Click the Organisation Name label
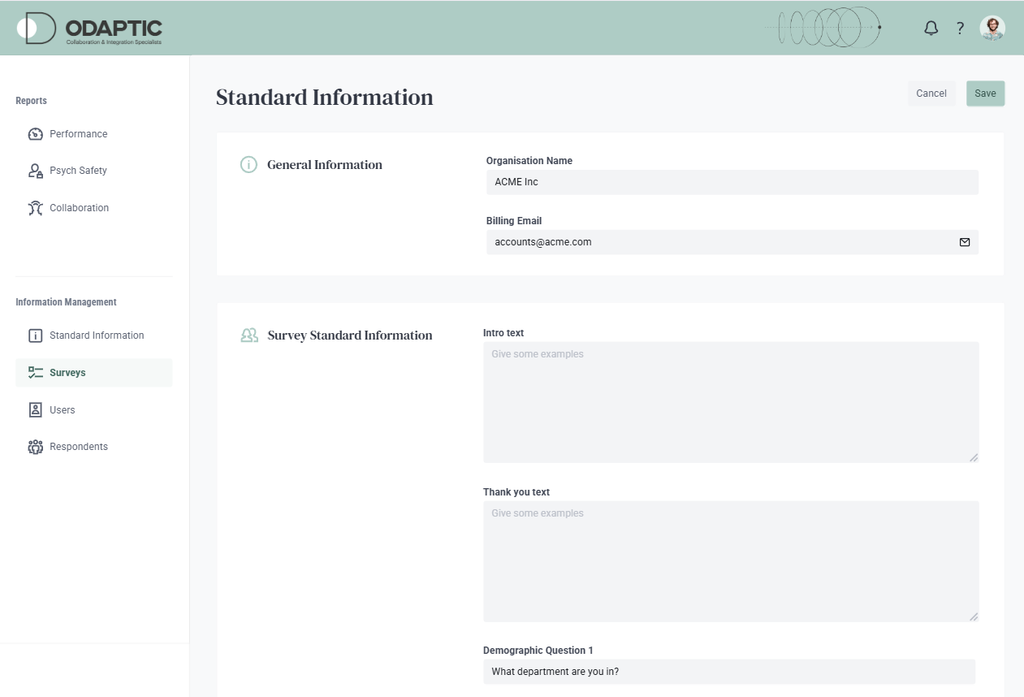 tap(529, 161)
